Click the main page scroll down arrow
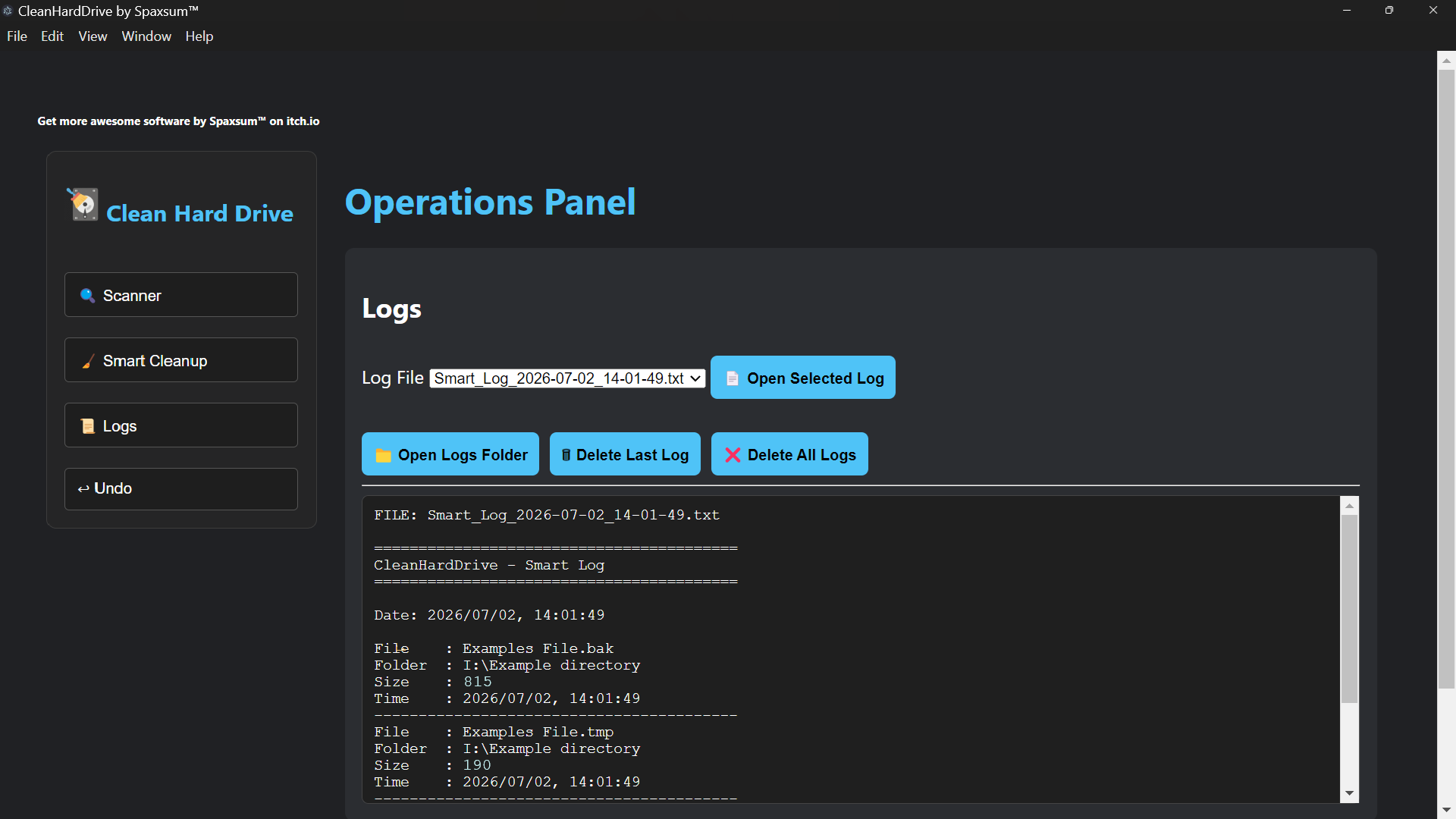 tap(1446, 810)
